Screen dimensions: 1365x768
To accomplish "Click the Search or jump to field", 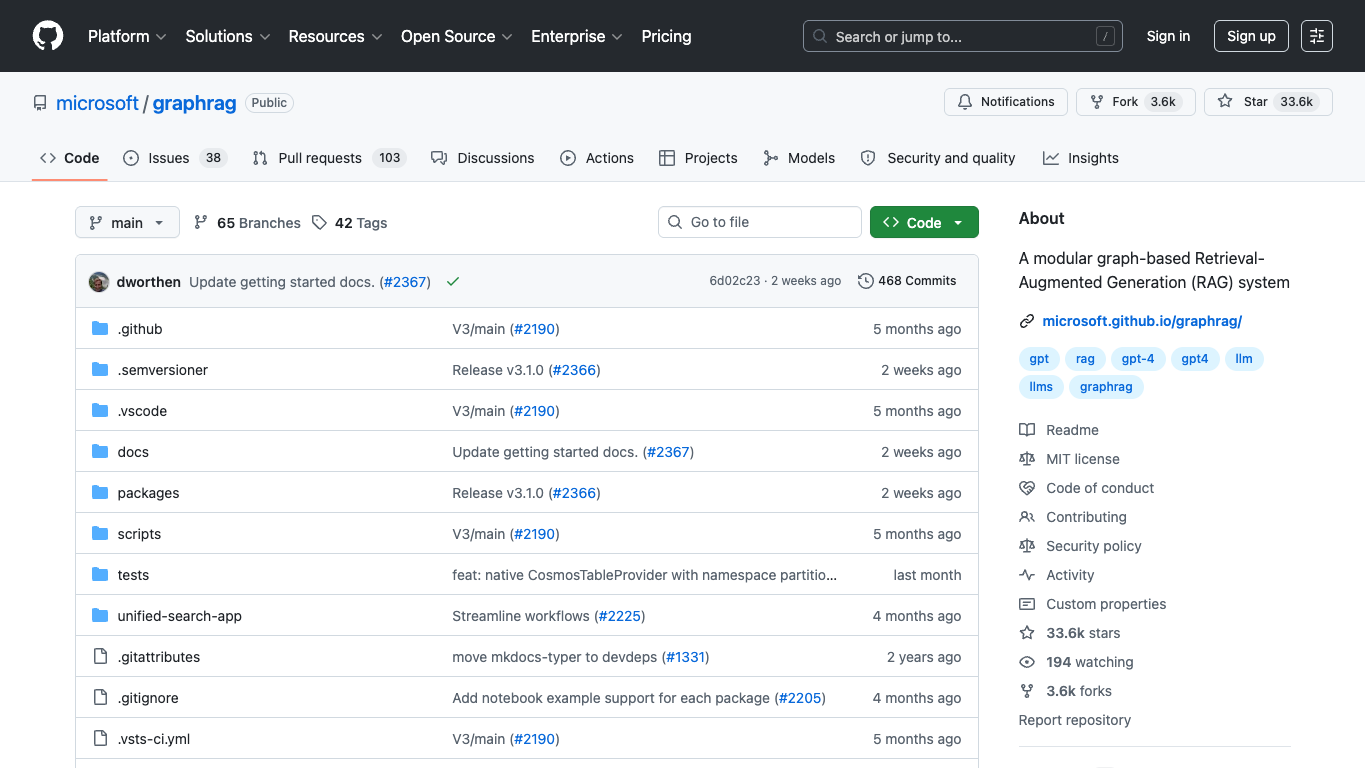I will [x=963, y=36].
